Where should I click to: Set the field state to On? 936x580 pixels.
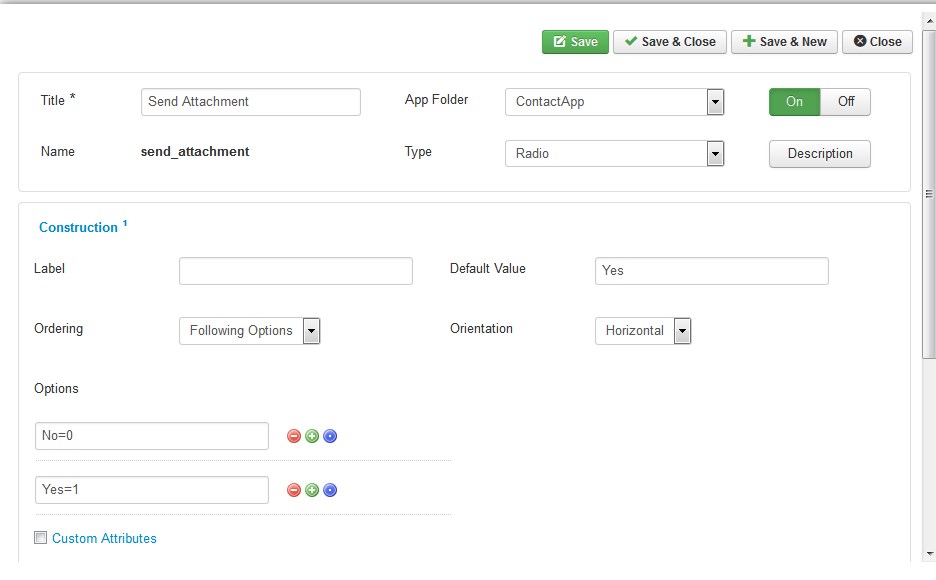point(795,101)
